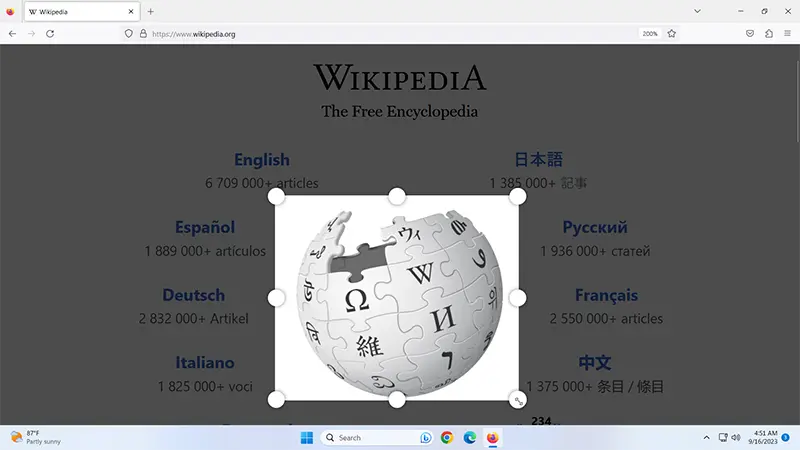Open the Français Wikipedia link
This screenshot has width=800, height=450.
[606, 295]
